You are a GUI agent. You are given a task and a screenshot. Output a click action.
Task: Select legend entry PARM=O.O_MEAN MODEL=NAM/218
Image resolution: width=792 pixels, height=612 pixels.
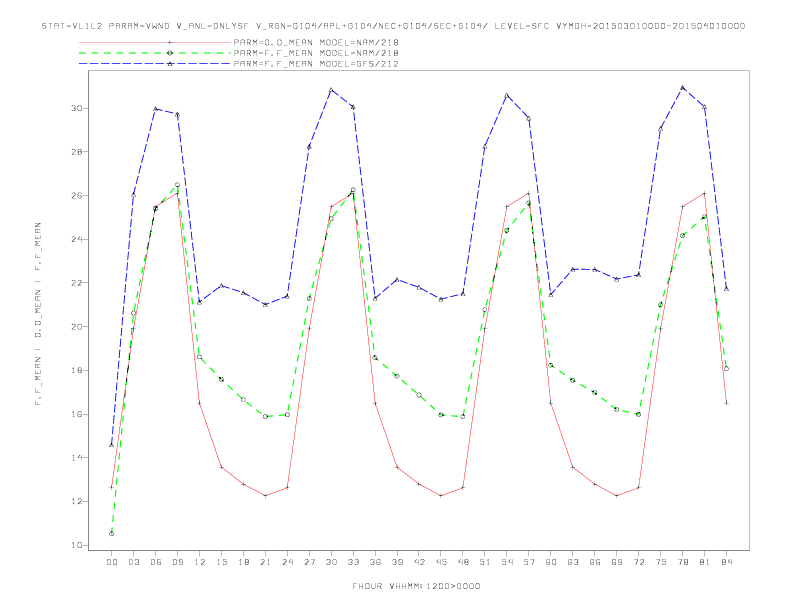[316, 42]
